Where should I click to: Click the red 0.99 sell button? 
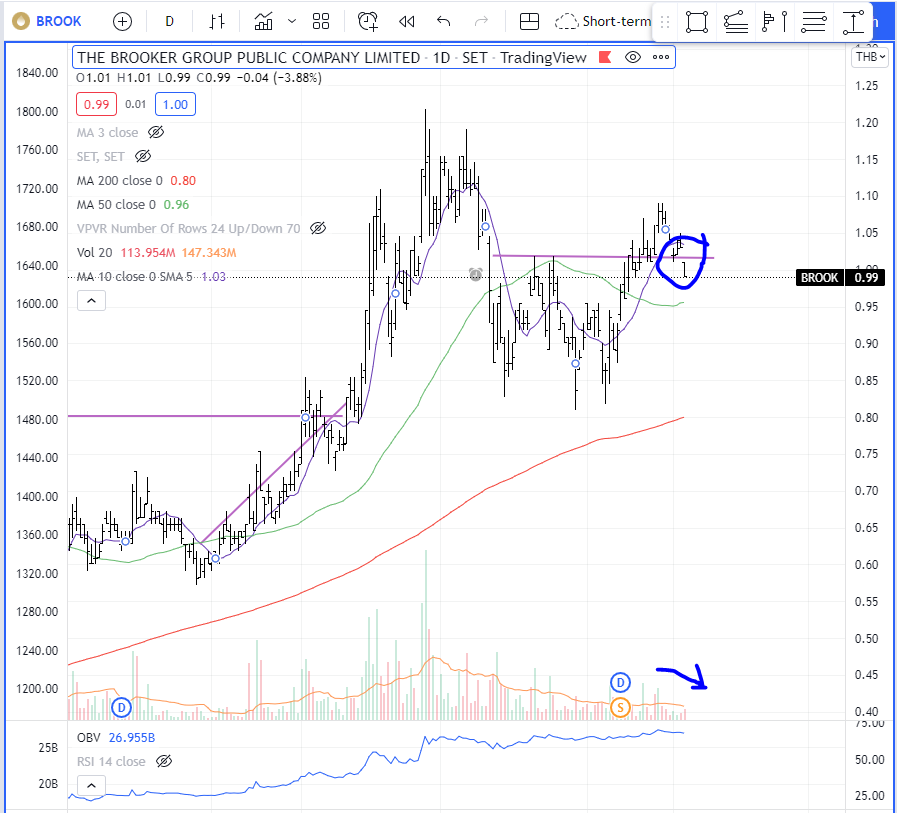[96, 105]
